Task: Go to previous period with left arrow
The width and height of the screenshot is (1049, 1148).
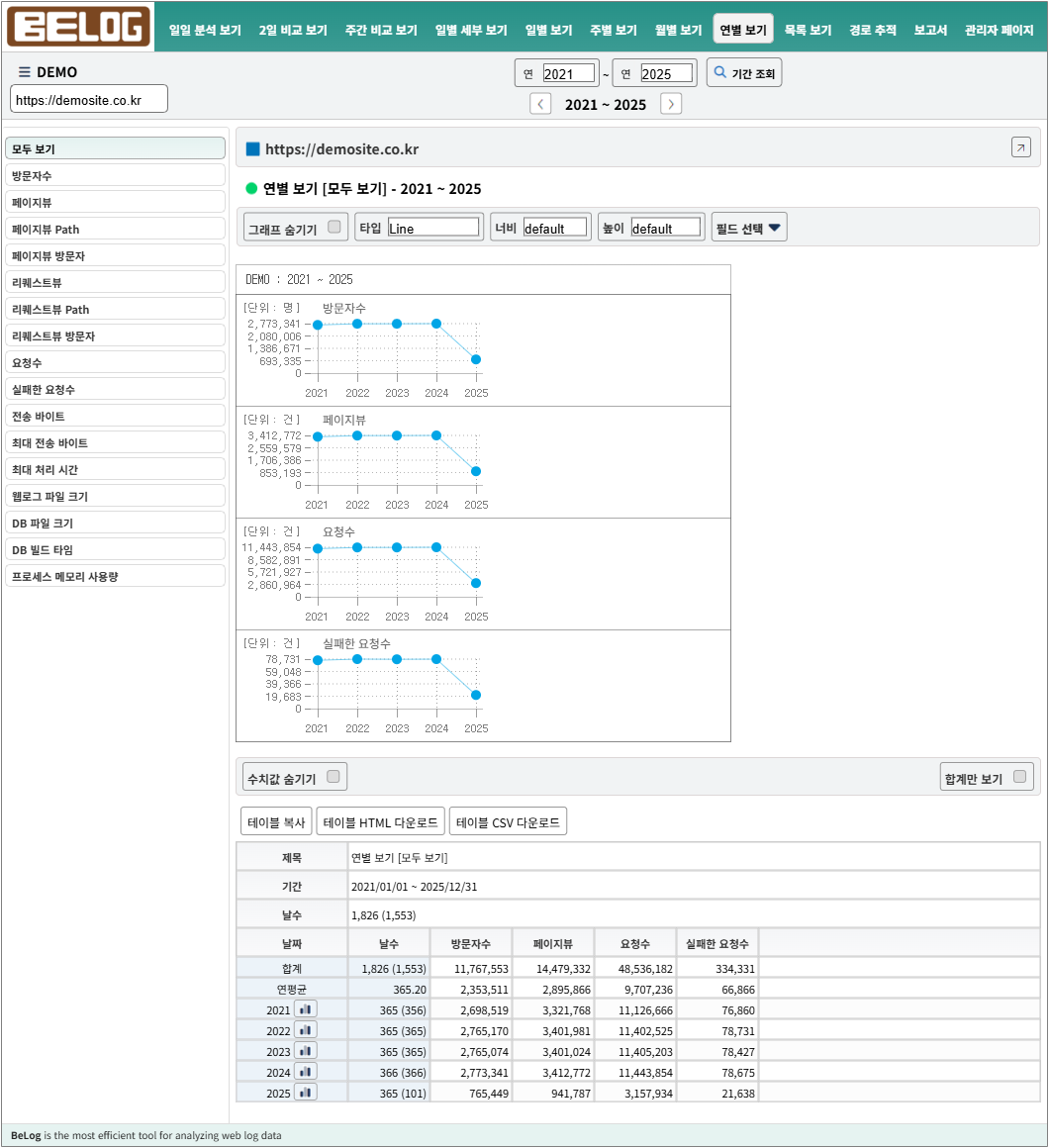Action: [x=540, y=104]
